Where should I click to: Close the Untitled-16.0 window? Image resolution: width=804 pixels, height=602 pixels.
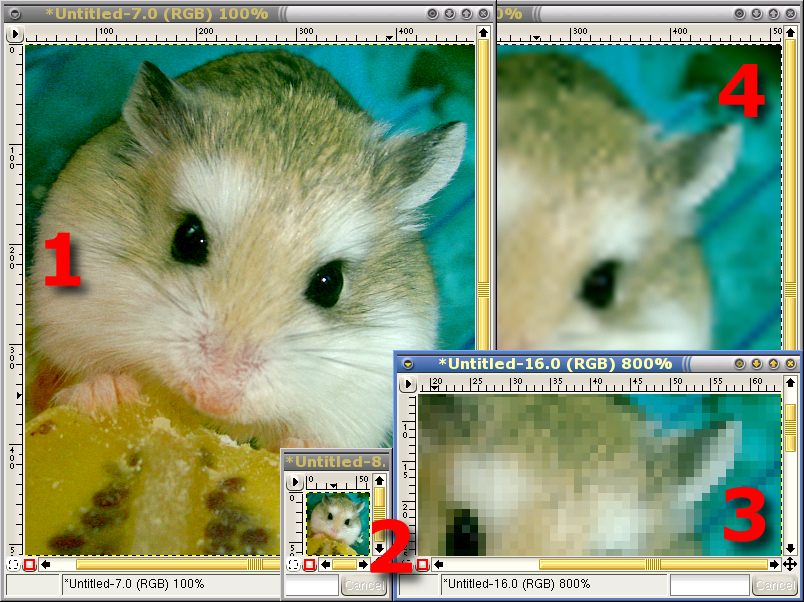(x=790, y=364)
